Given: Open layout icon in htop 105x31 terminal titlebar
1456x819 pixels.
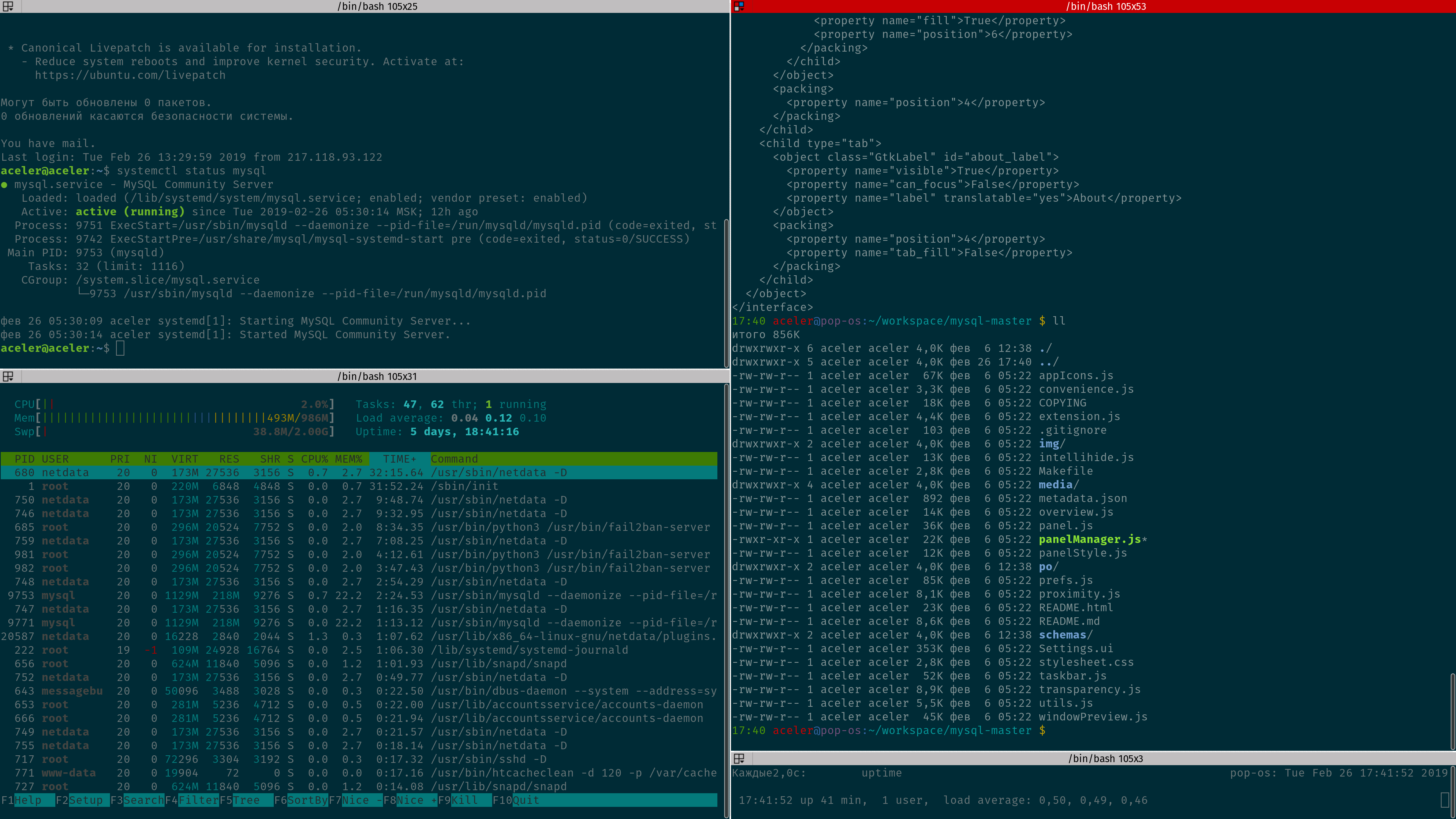Looking at the screenshot, I should point(8,377).
